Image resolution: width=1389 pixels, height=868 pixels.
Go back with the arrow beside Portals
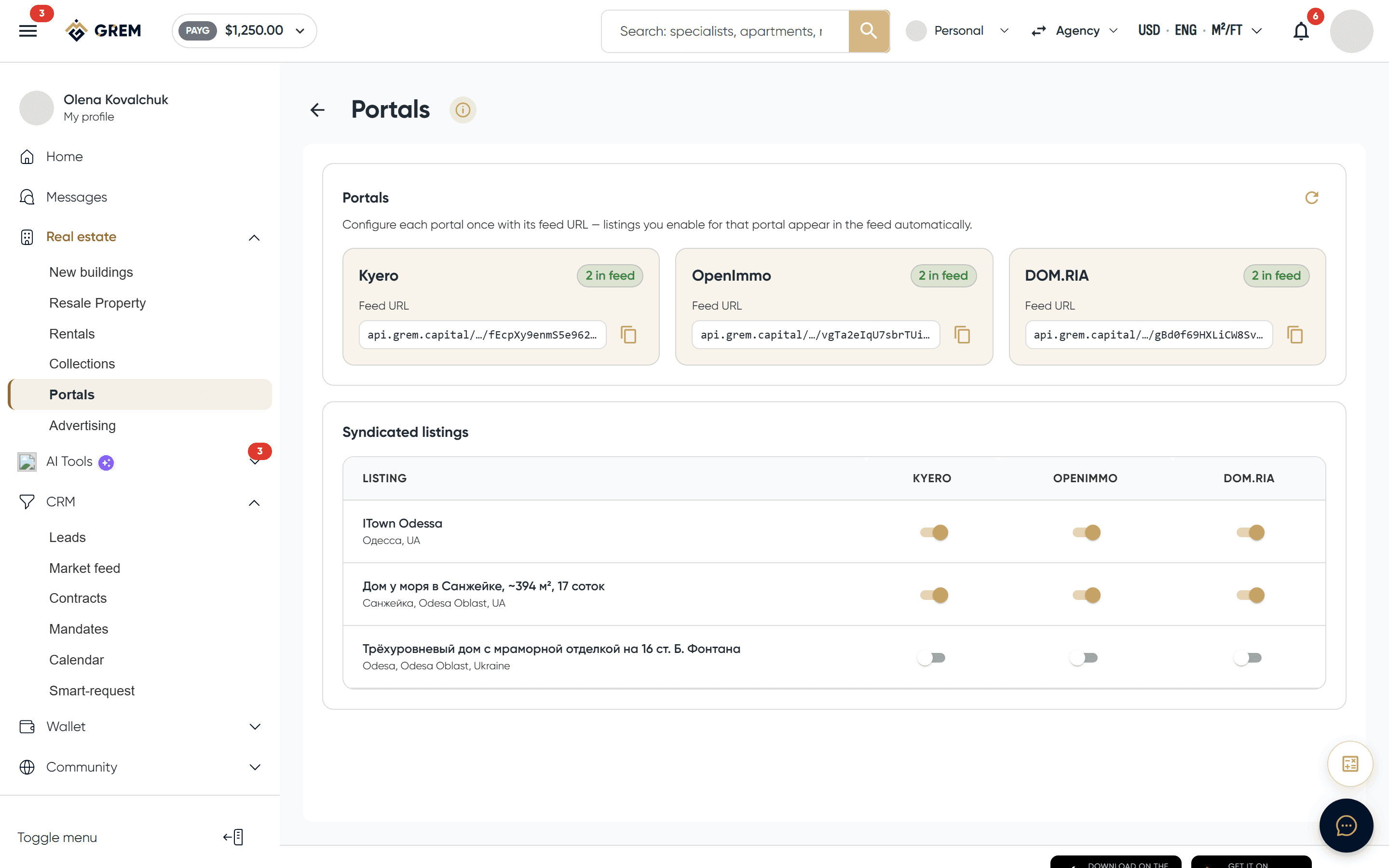pos(317,109)
